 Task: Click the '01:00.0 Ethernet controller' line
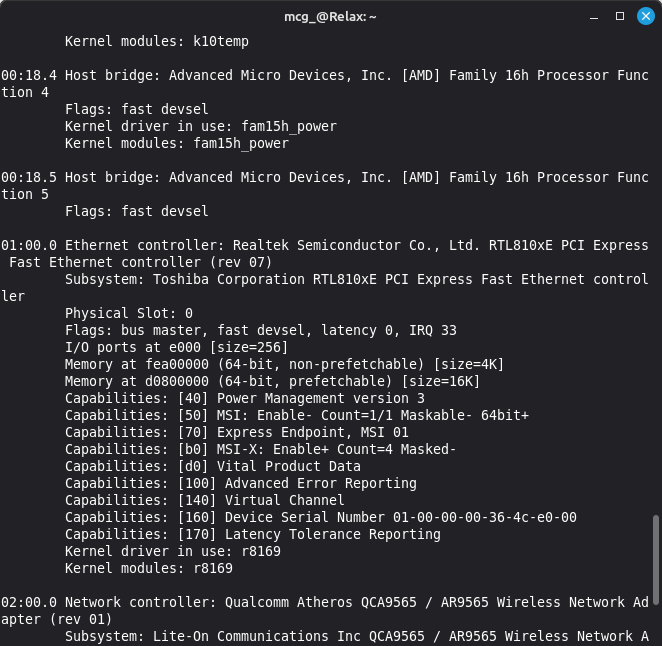pos(325,245)
